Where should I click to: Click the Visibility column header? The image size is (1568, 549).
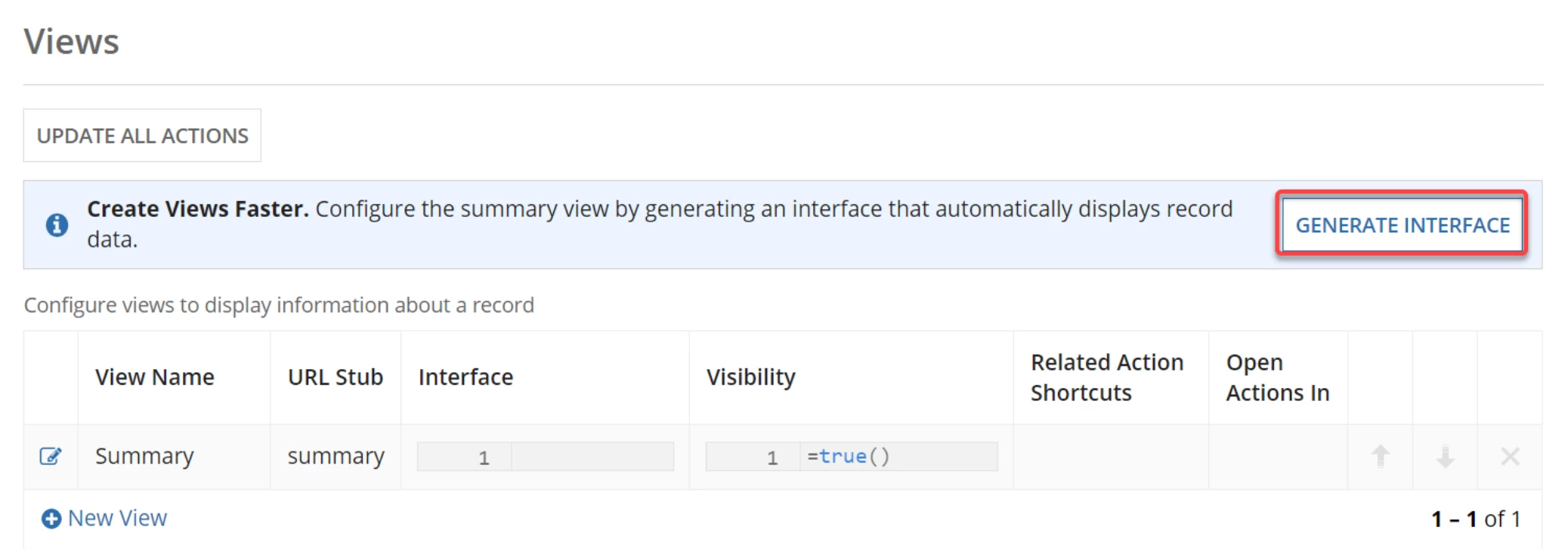click(750, 377)
